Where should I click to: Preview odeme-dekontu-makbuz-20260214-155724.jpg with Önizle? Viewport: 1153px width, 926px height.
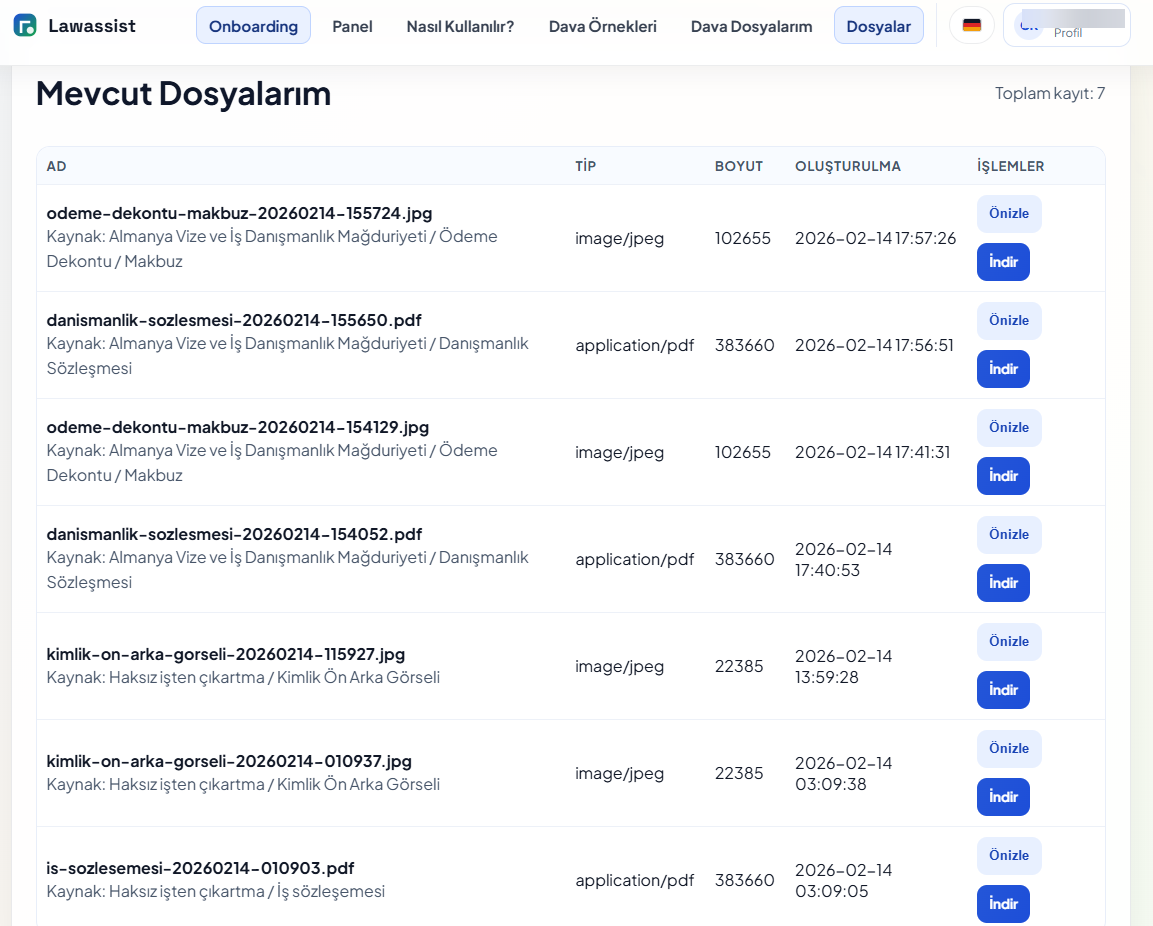coord(1009,213)
